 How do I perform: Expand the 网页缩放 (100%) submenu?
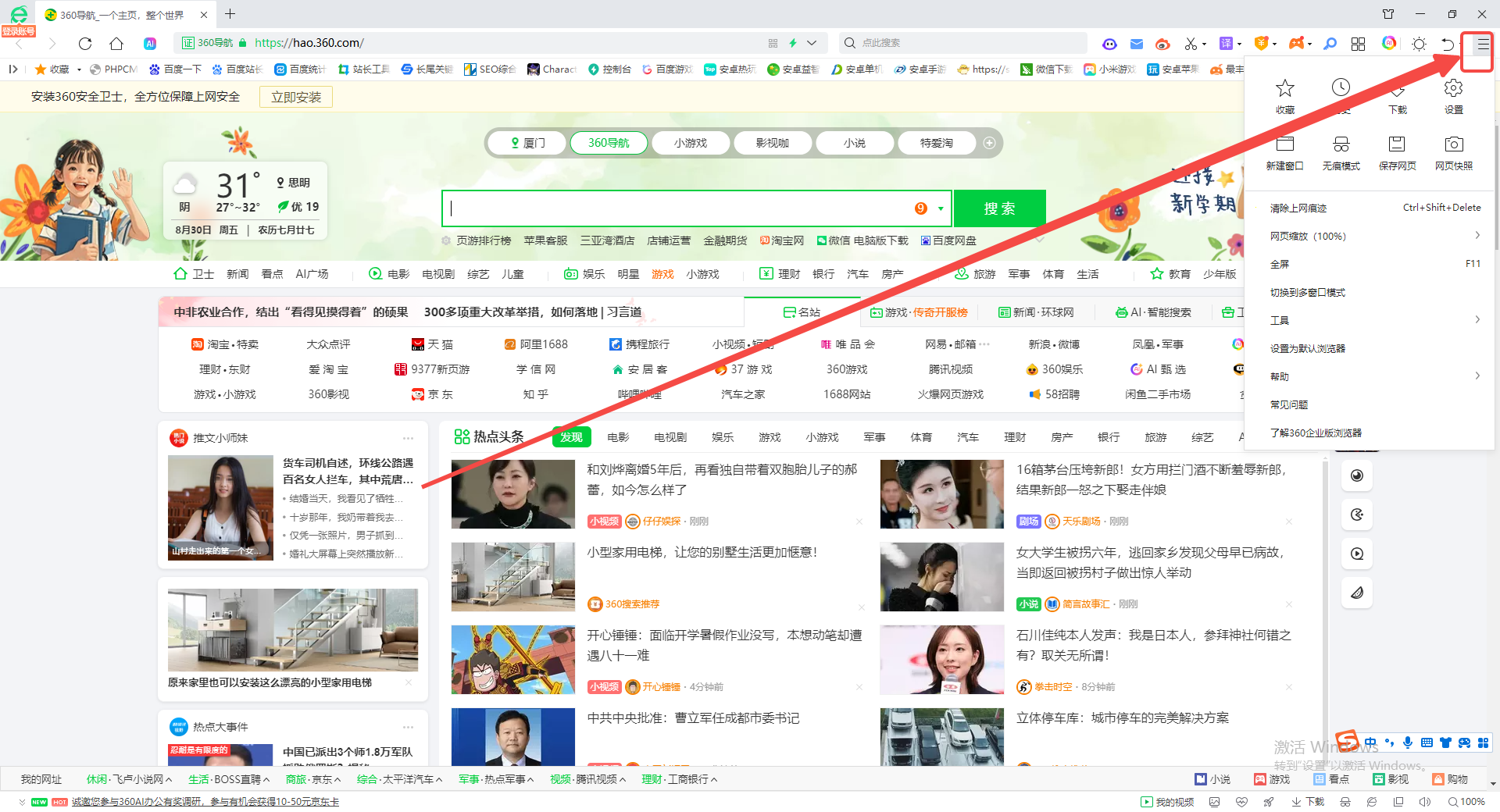[1370, 236]
